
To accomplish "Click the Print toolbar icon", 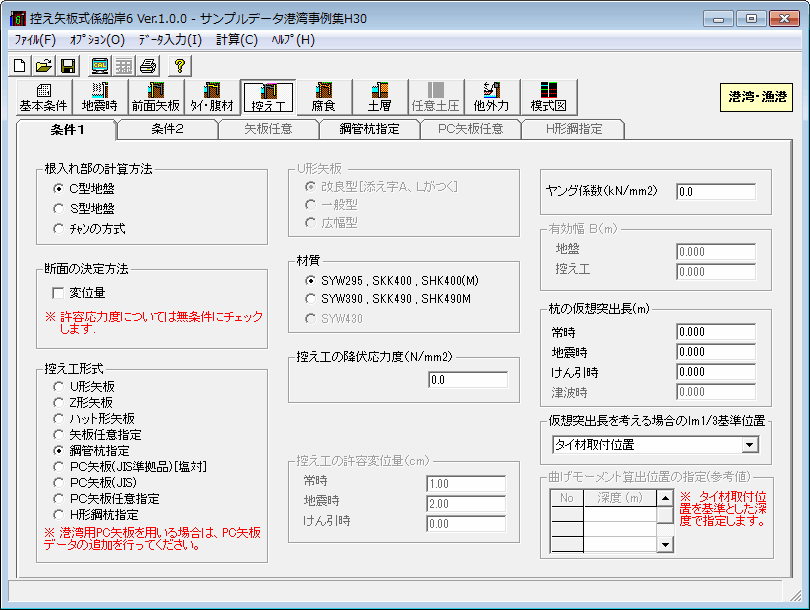I will [x=148, y=66].
